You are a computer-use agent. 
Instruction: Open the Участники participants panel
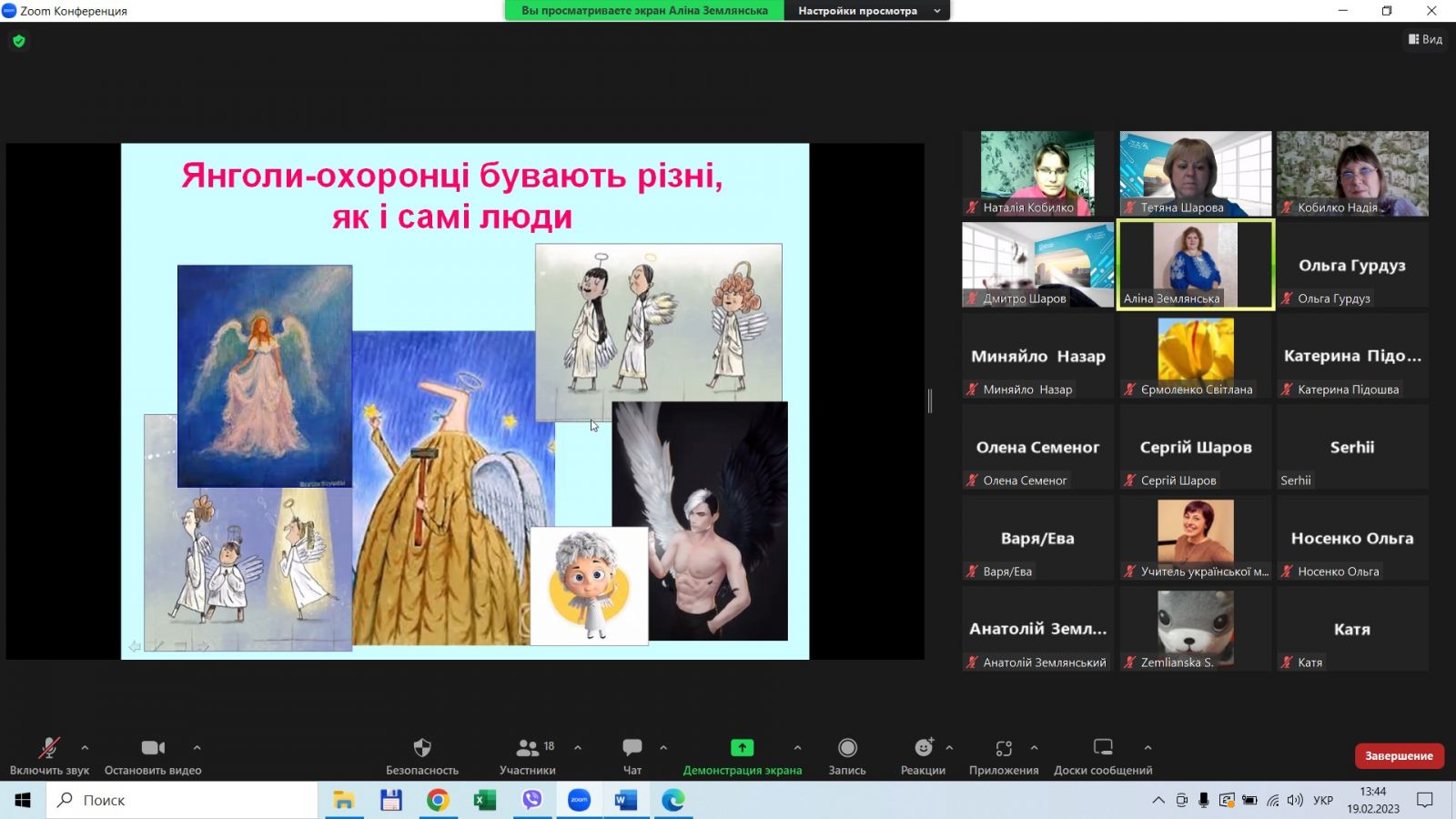click(x=528, y=756)
